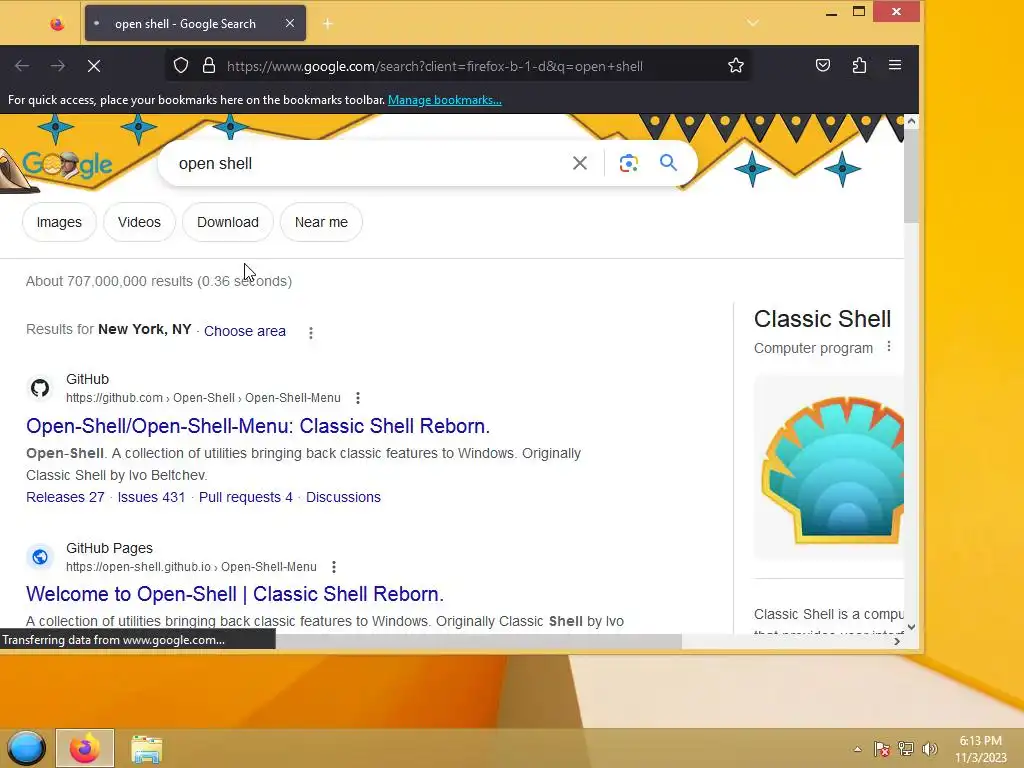The image size is (1024, 768).
Task: Close the 'open shell - Google Search' tab
Action: point(290,24)
